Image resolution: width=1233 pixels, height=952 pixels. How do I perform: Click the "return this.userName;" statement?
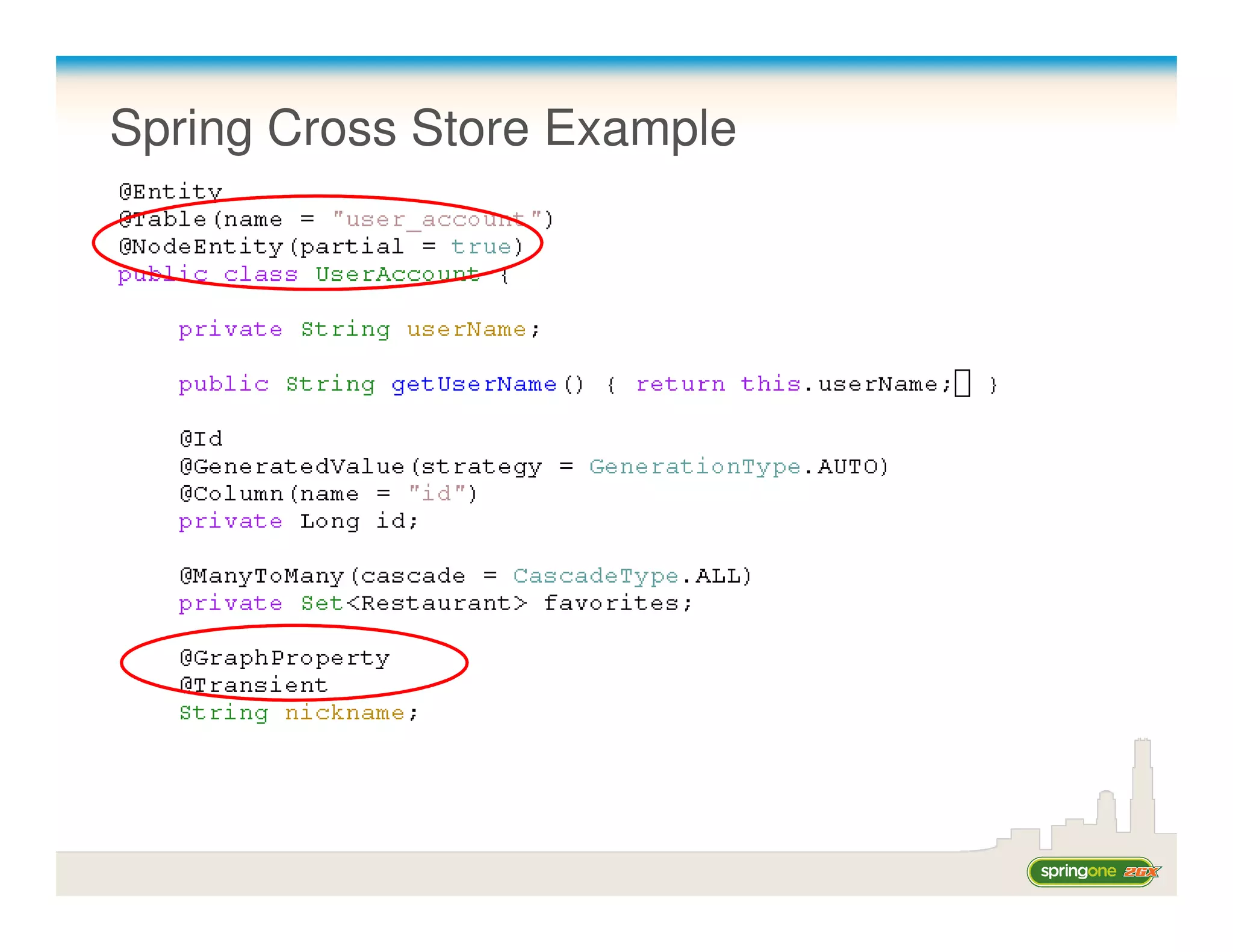[x=794, y=384]
